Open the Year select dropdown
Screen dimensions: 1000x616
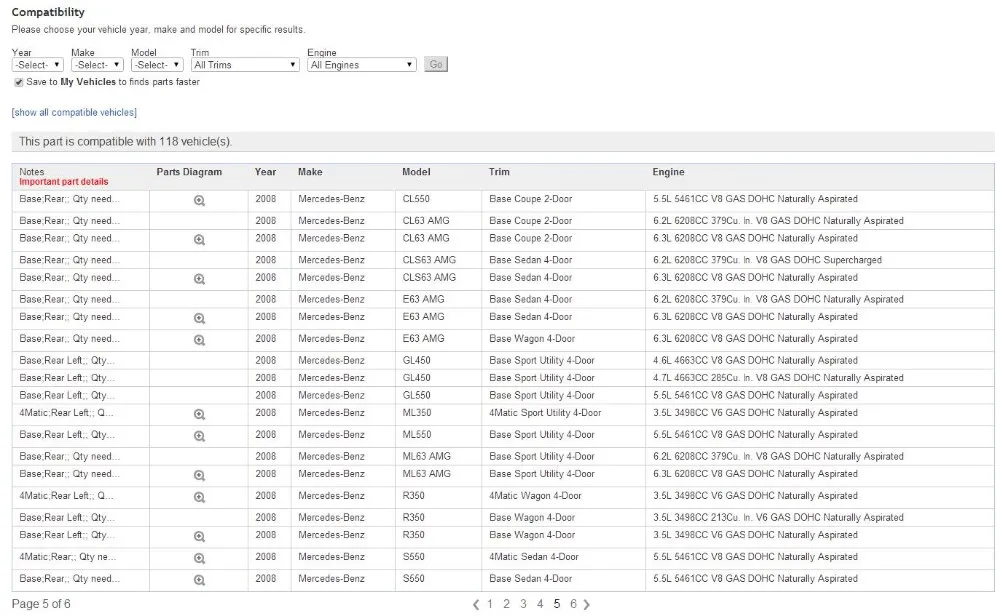[38, 64]
